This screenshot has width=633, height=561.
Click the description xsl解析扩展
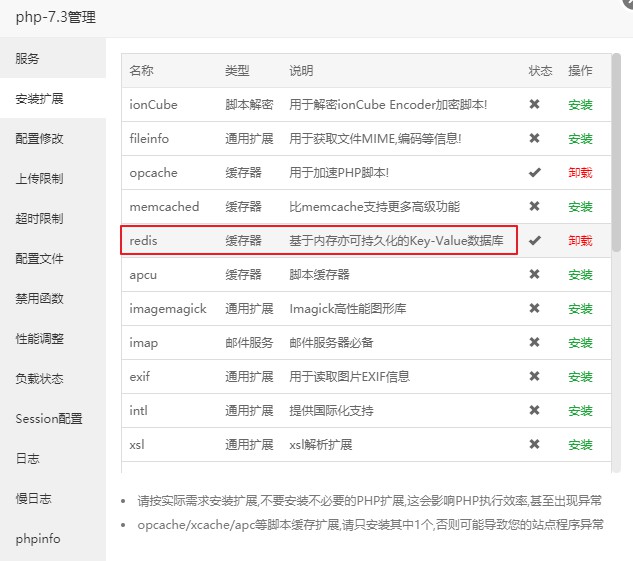click(321, 445)
